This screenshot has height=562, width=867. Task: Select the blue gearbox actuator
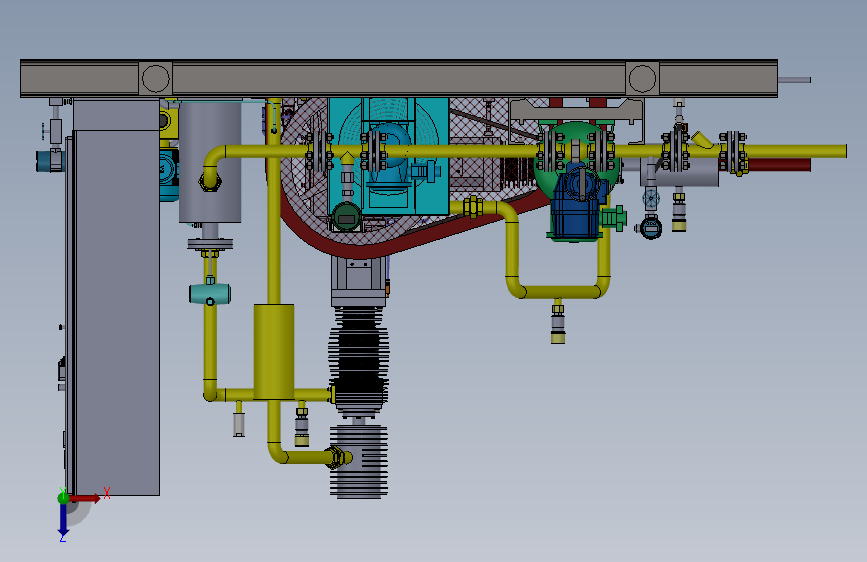(576, 205)
